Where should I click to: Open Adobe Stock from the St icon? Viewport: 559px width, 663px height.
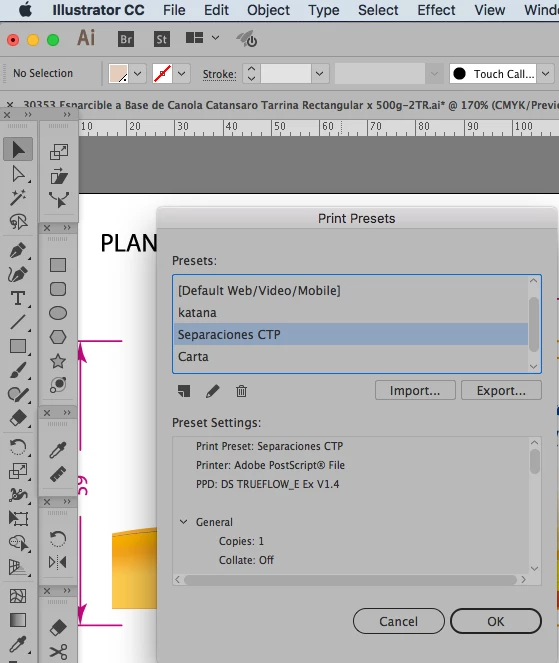click(x=162, y=39)
